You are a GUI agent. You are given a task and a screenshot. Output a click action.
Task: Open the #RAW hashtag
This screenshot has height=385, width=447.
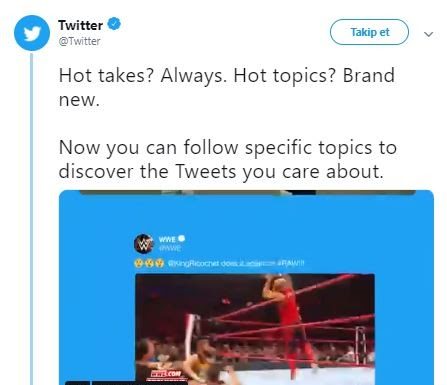(x=291, y=263)
